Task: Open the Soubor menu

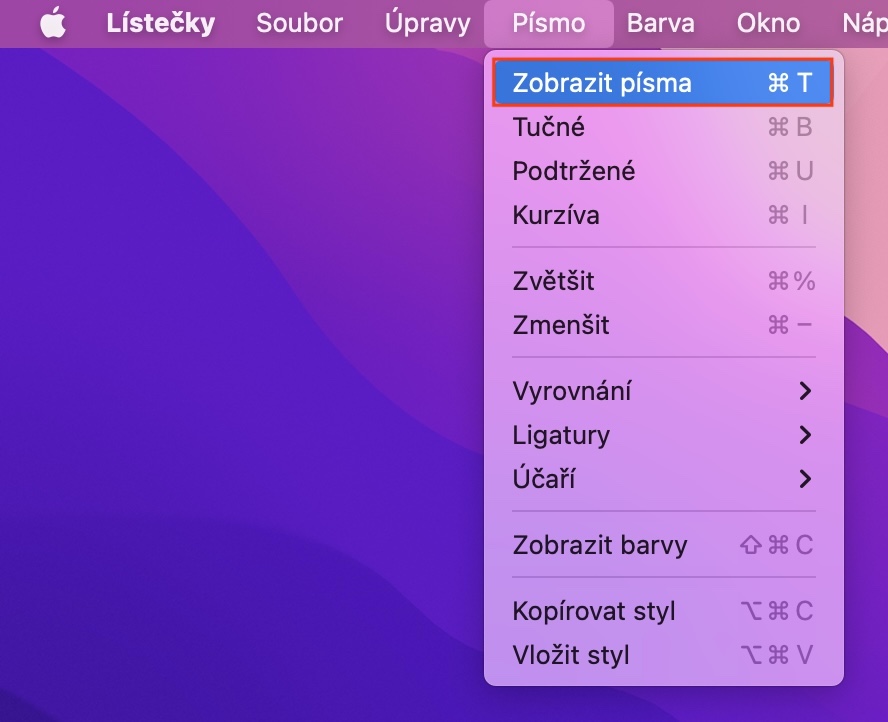Action: tap(299, 23)
